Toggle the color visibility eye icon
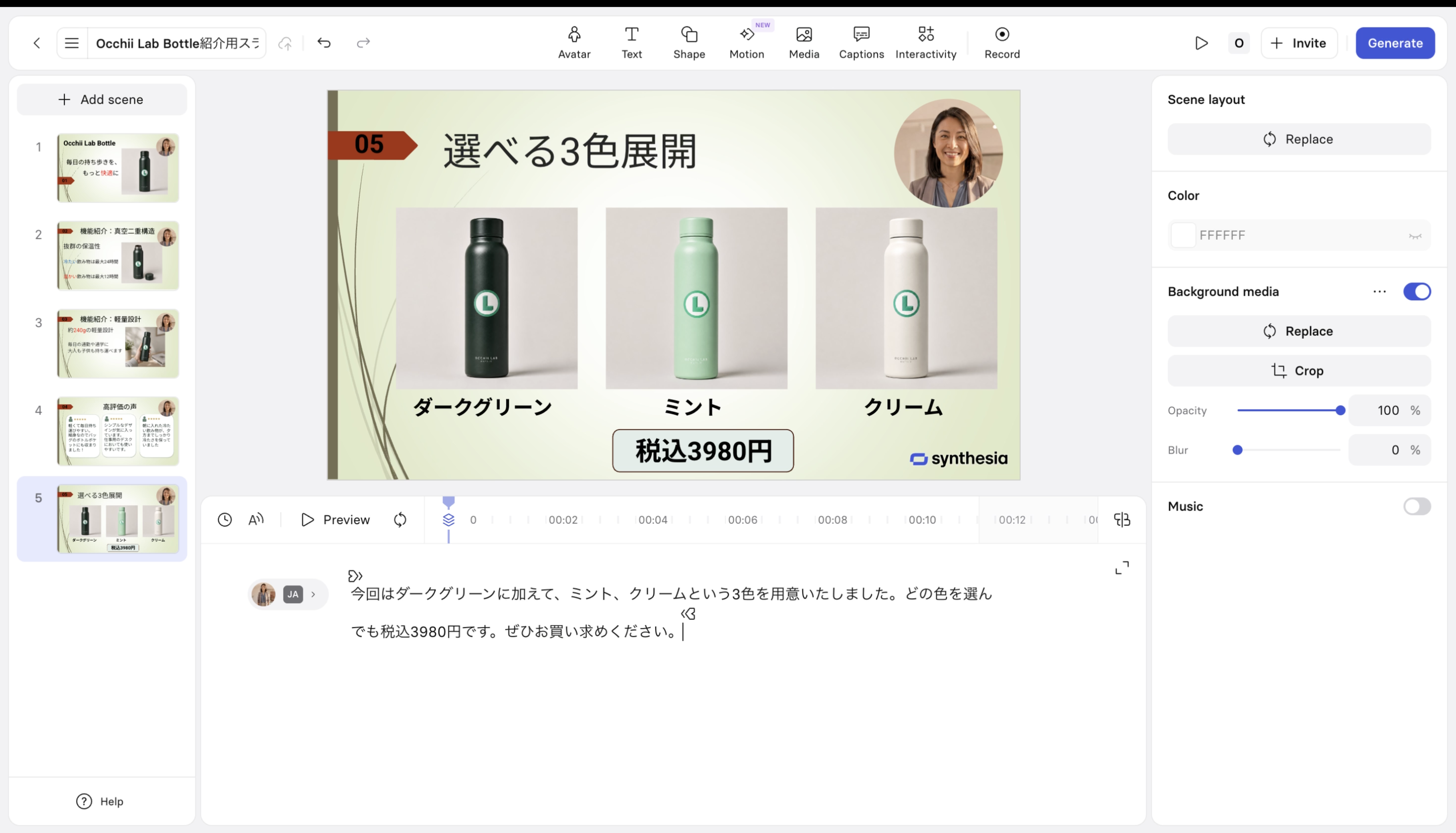The image size is (1456, 833). pyautogui.click(x=1415, y=236)
